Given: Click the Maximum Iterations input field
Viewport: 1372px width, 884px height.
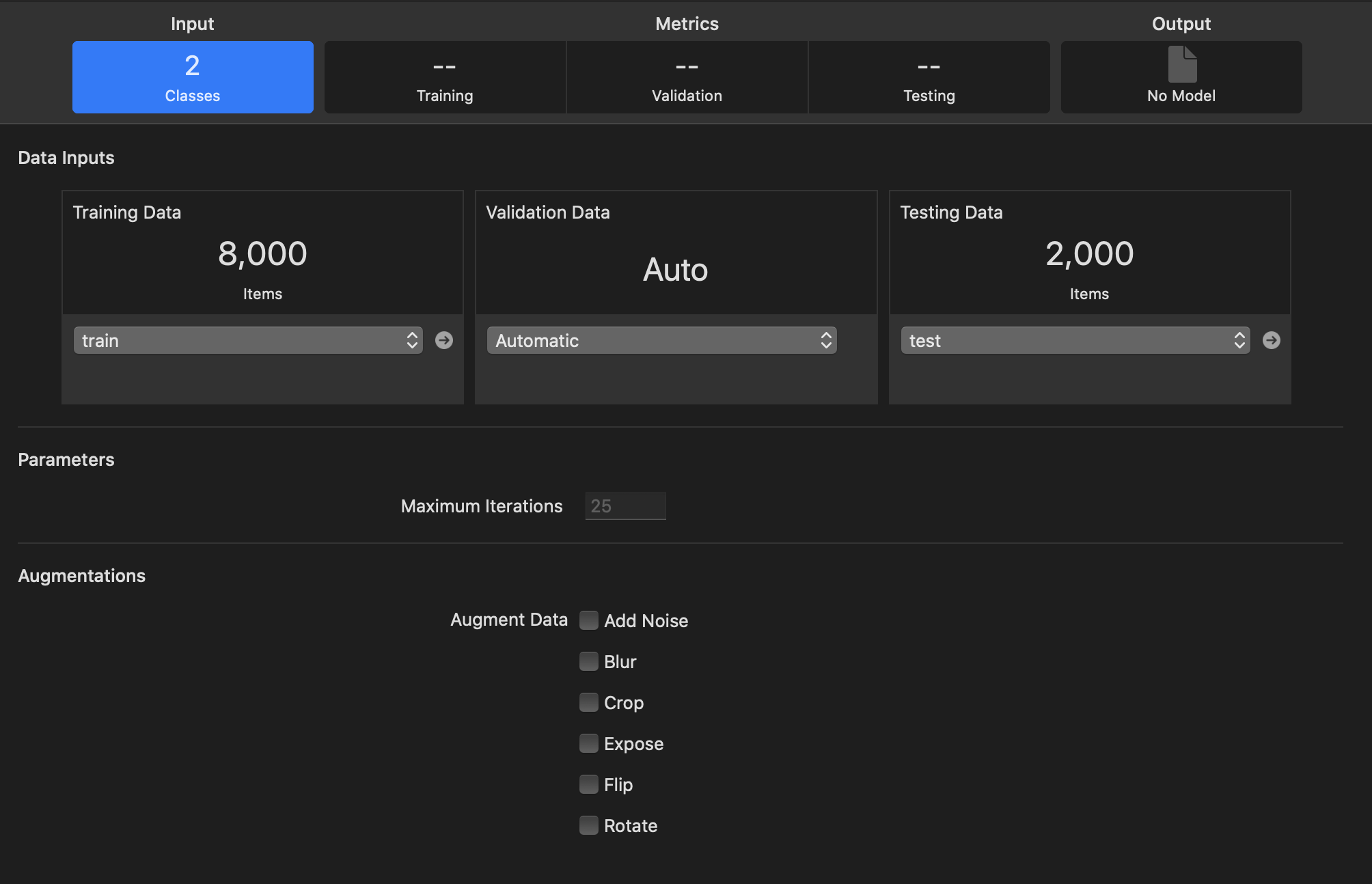Looking at the screenshot, I should tap(625, 506).
